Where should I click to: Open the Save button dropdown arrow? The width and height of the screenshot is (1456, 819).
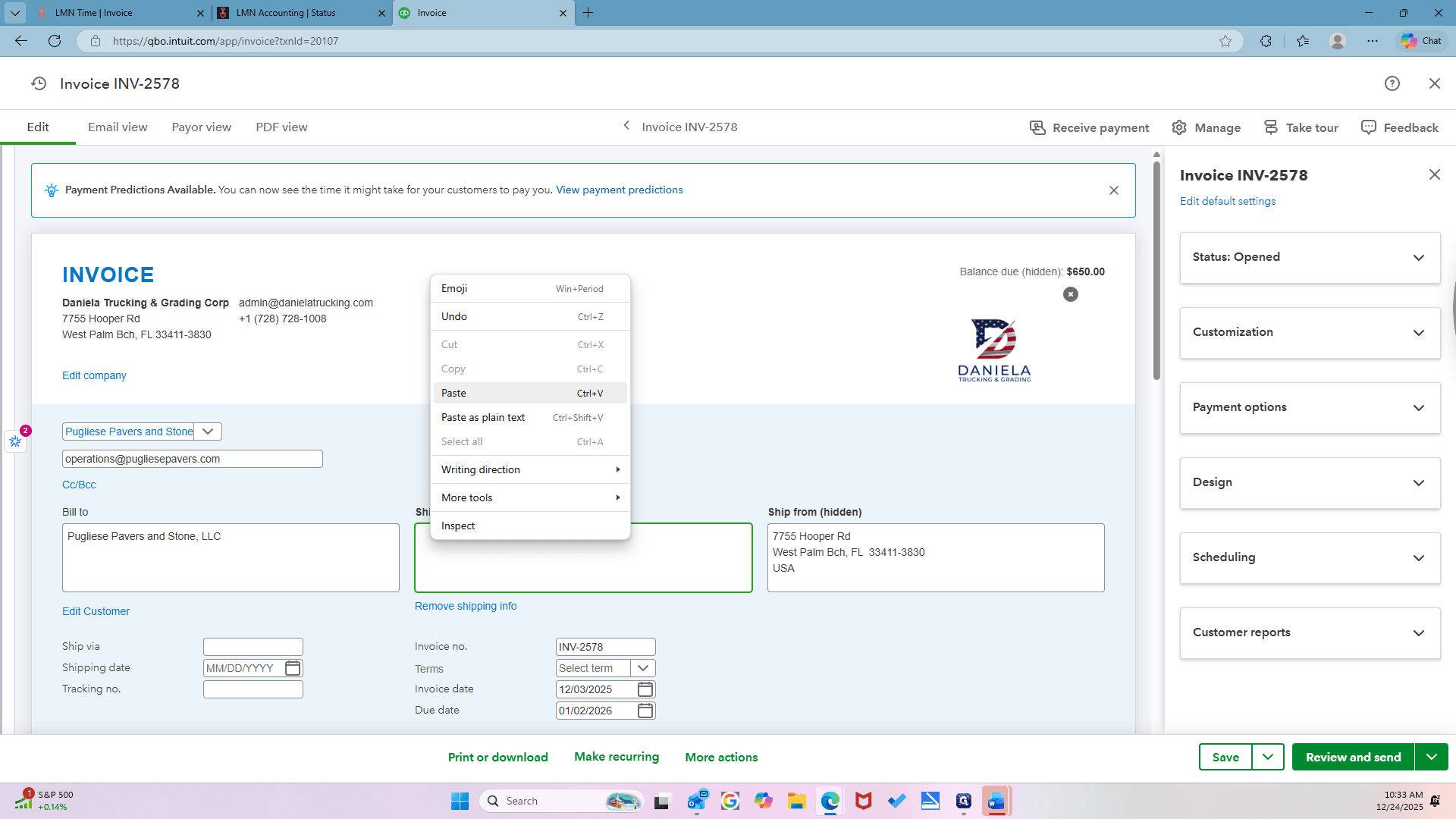(x=1268, y=757)
